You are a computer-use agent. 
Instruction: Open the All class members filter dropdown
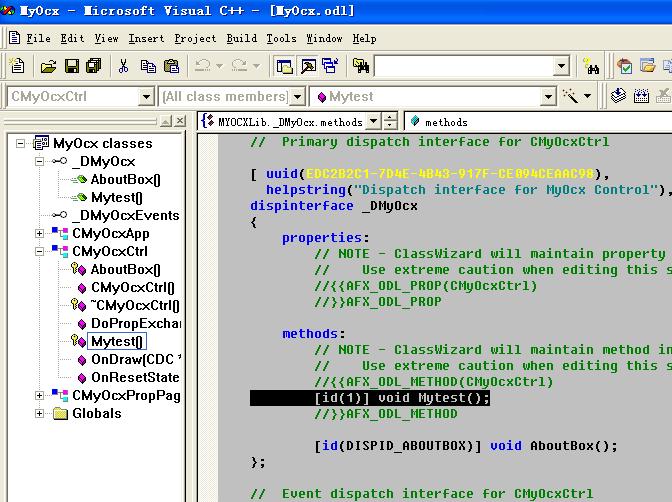(x=297, y=96)
